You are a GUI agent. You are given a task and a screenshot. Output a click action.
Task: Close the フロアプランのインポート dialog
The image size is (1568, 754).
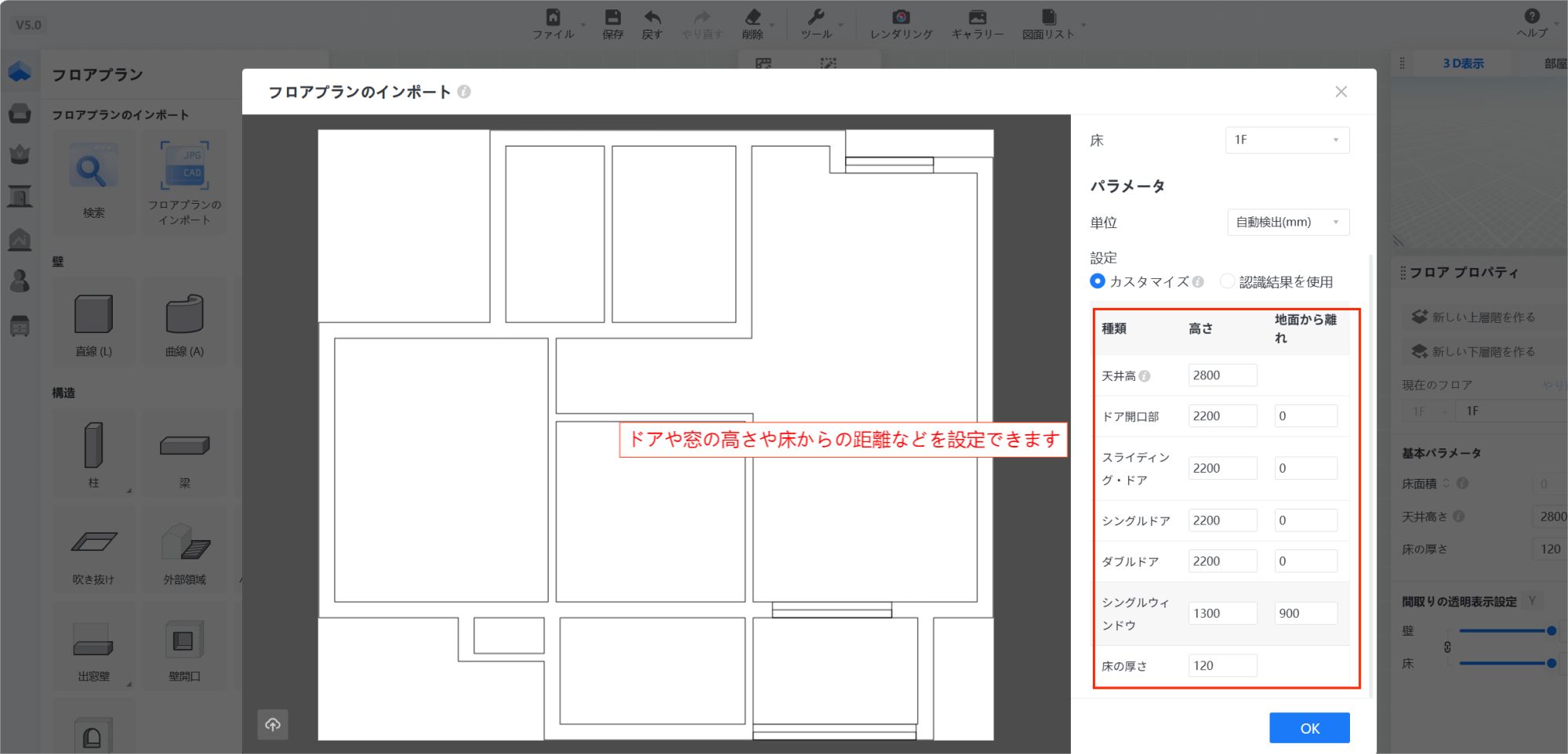1341,92
